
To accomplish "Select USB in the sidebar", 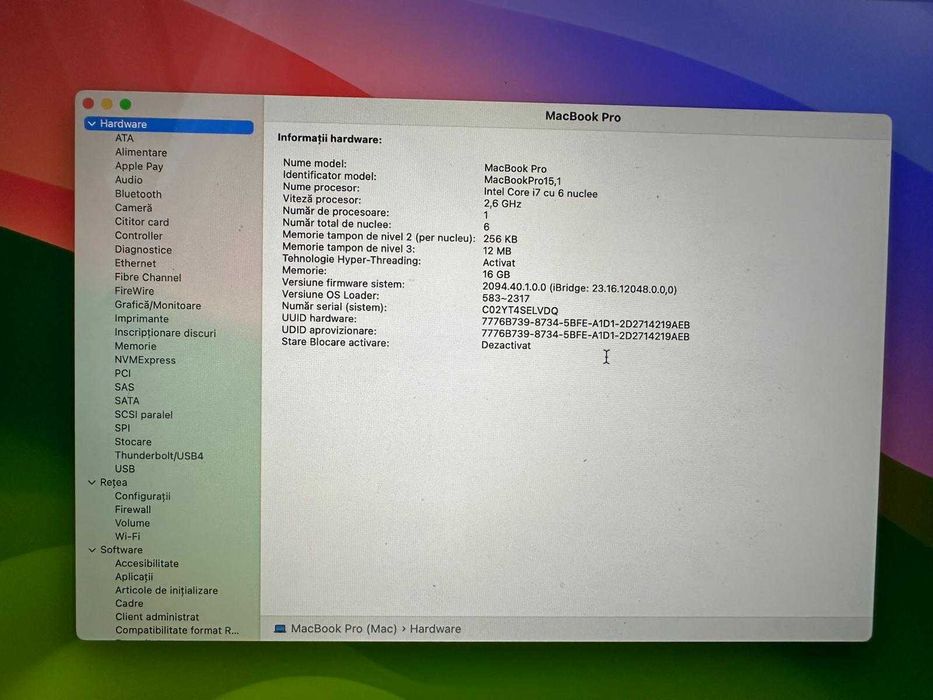I will pyautogui.click(x=124, y=468).
